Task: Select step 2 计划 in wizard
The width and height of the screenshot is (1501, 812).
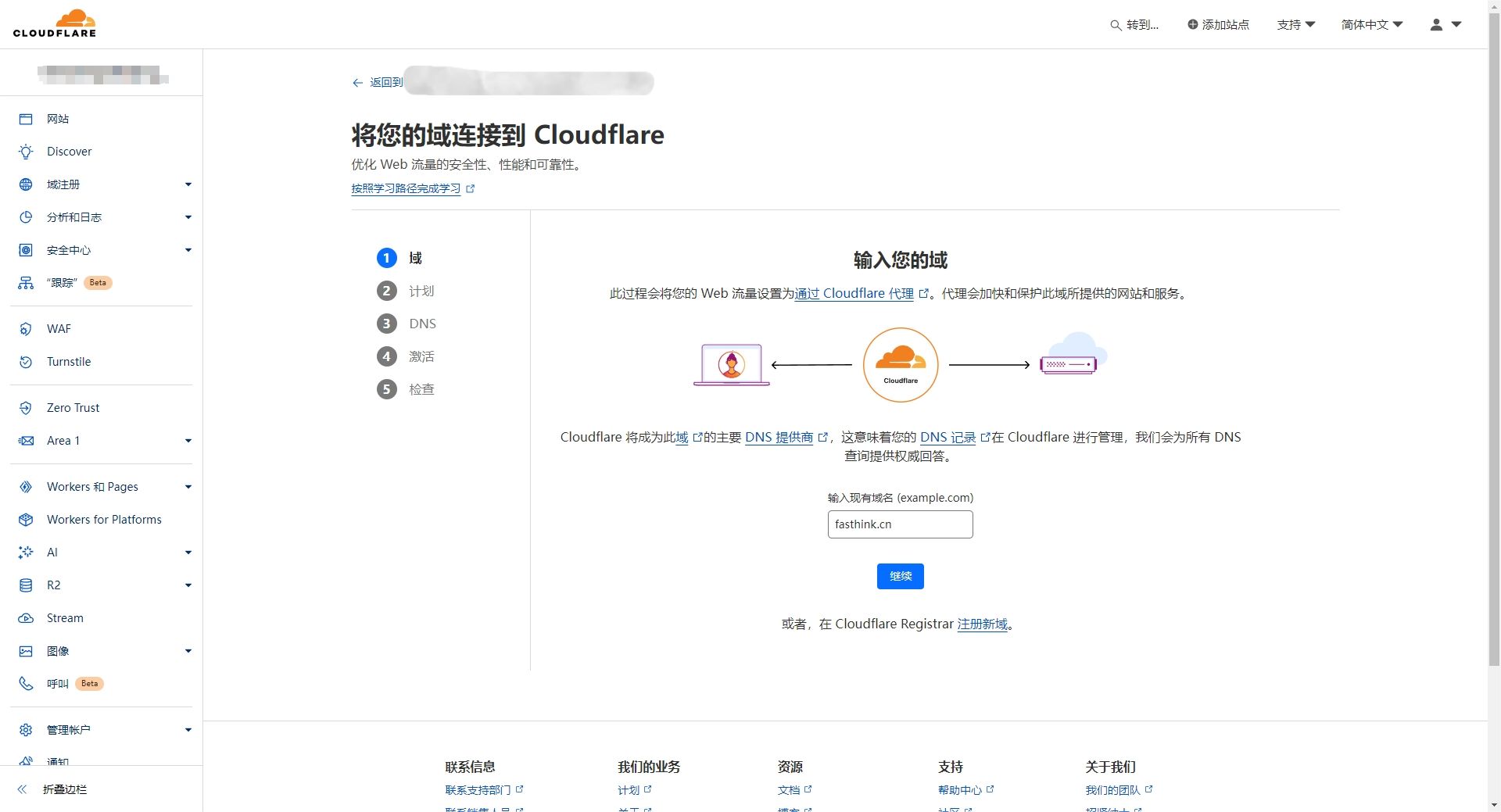Action: click(405, 291)
